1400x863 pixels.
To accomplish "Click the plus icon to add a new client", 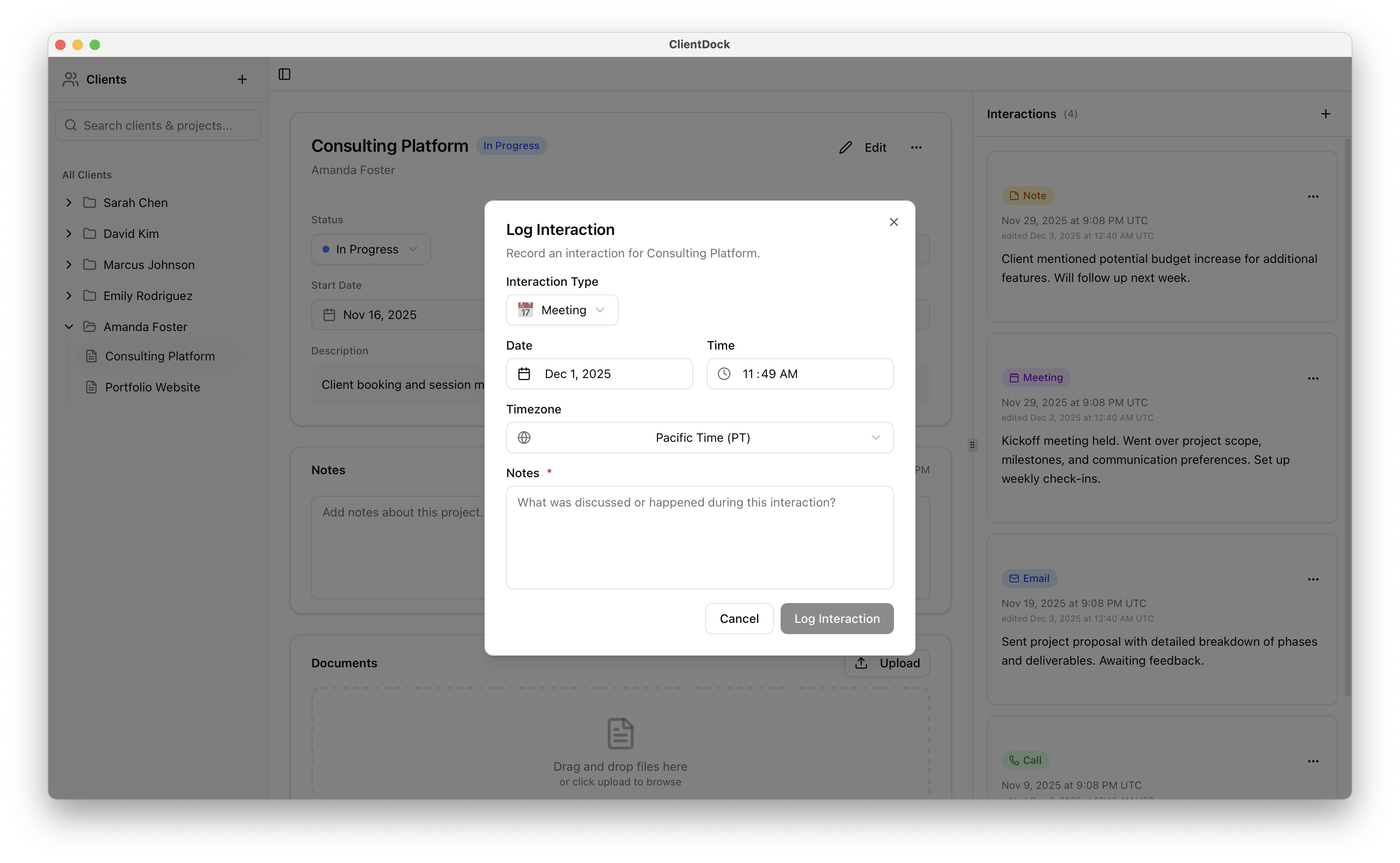I will point(242,79).
